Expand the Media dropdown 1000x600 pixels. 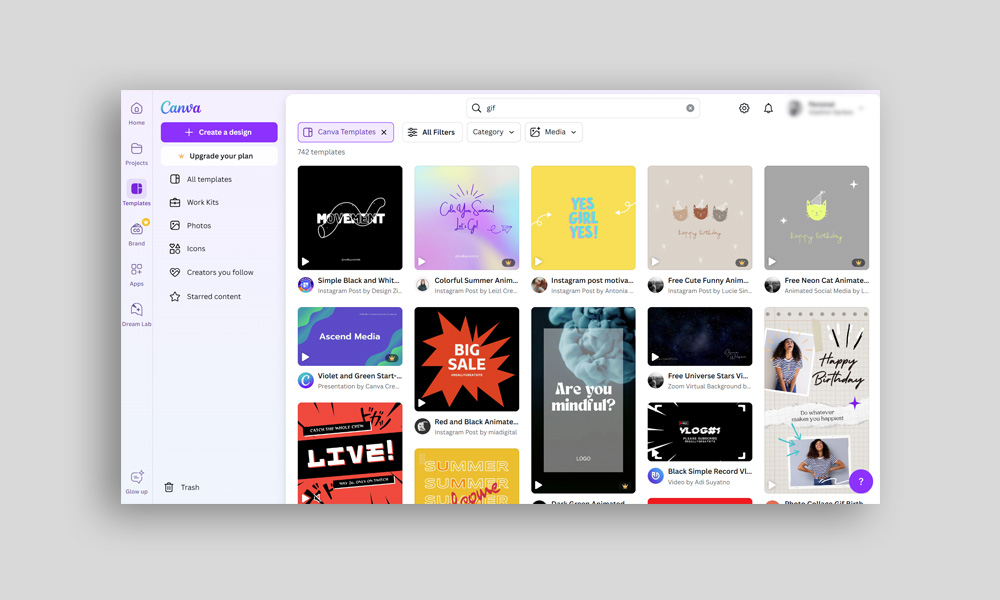[554, 132]
